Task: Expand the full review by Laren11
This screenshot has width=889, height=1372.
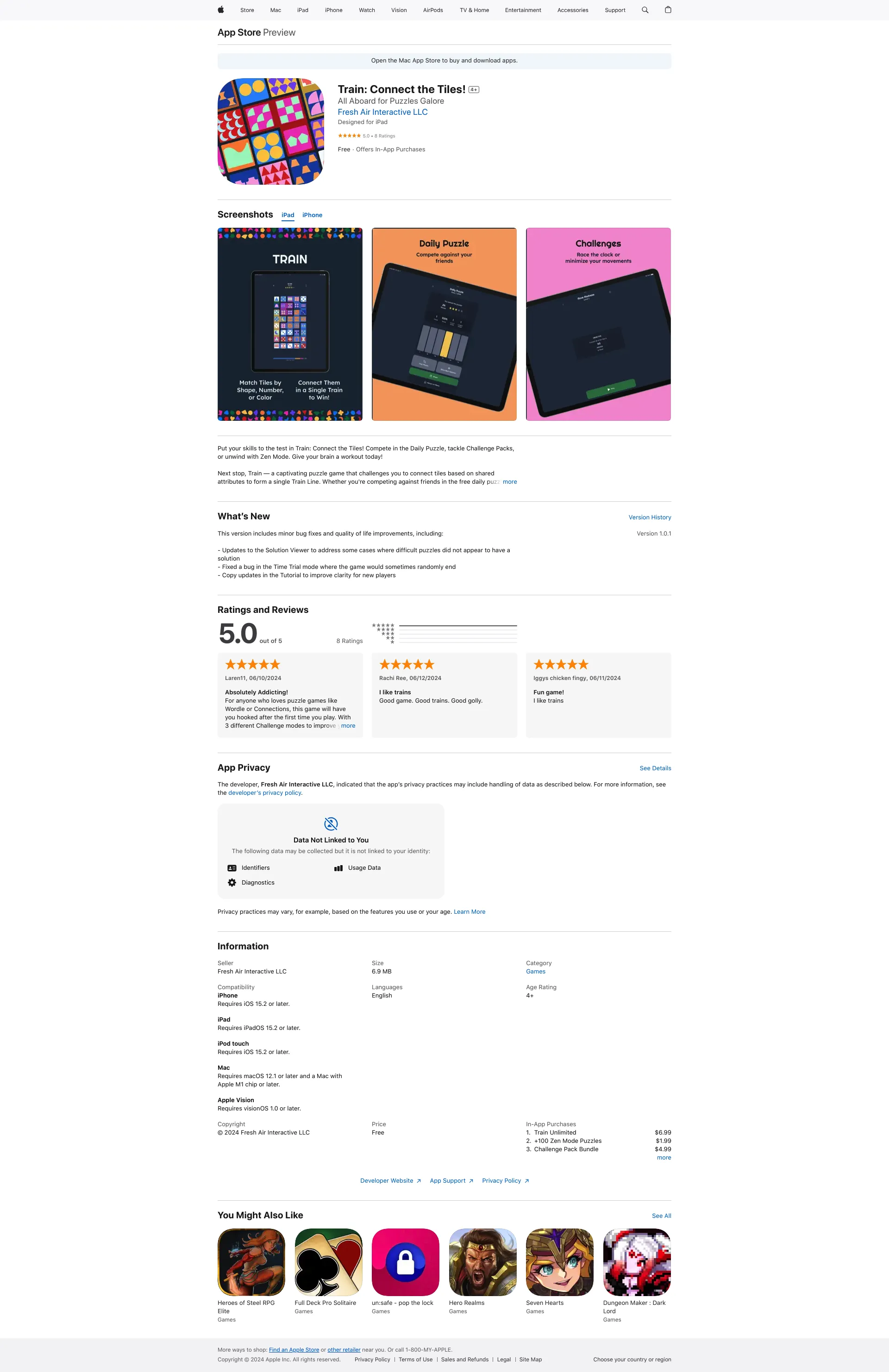Action: coord(346,726)
